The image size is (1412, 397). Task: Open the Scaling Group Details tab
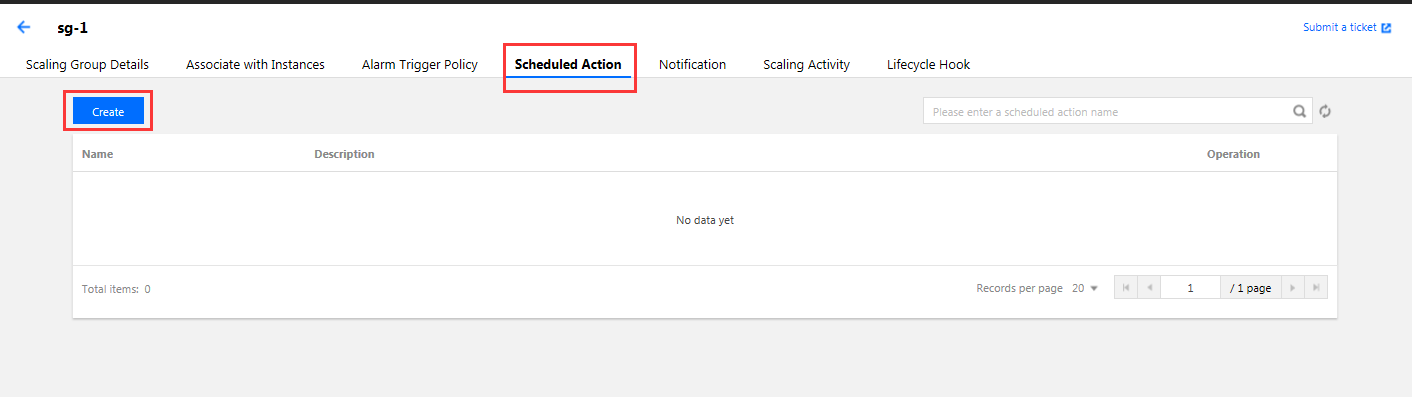[x=87, y=64]
